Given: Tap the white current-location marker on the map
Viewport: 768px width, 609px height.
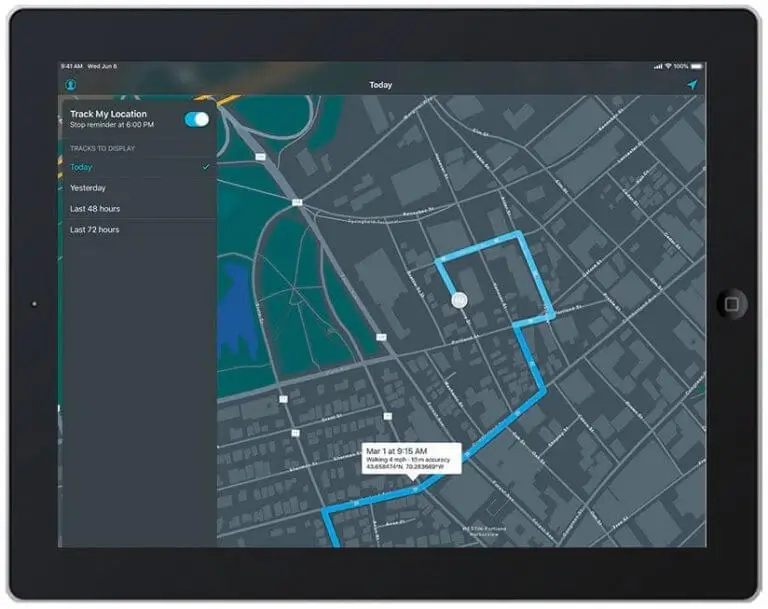Looking at the screenshot, I should (459, 299).
